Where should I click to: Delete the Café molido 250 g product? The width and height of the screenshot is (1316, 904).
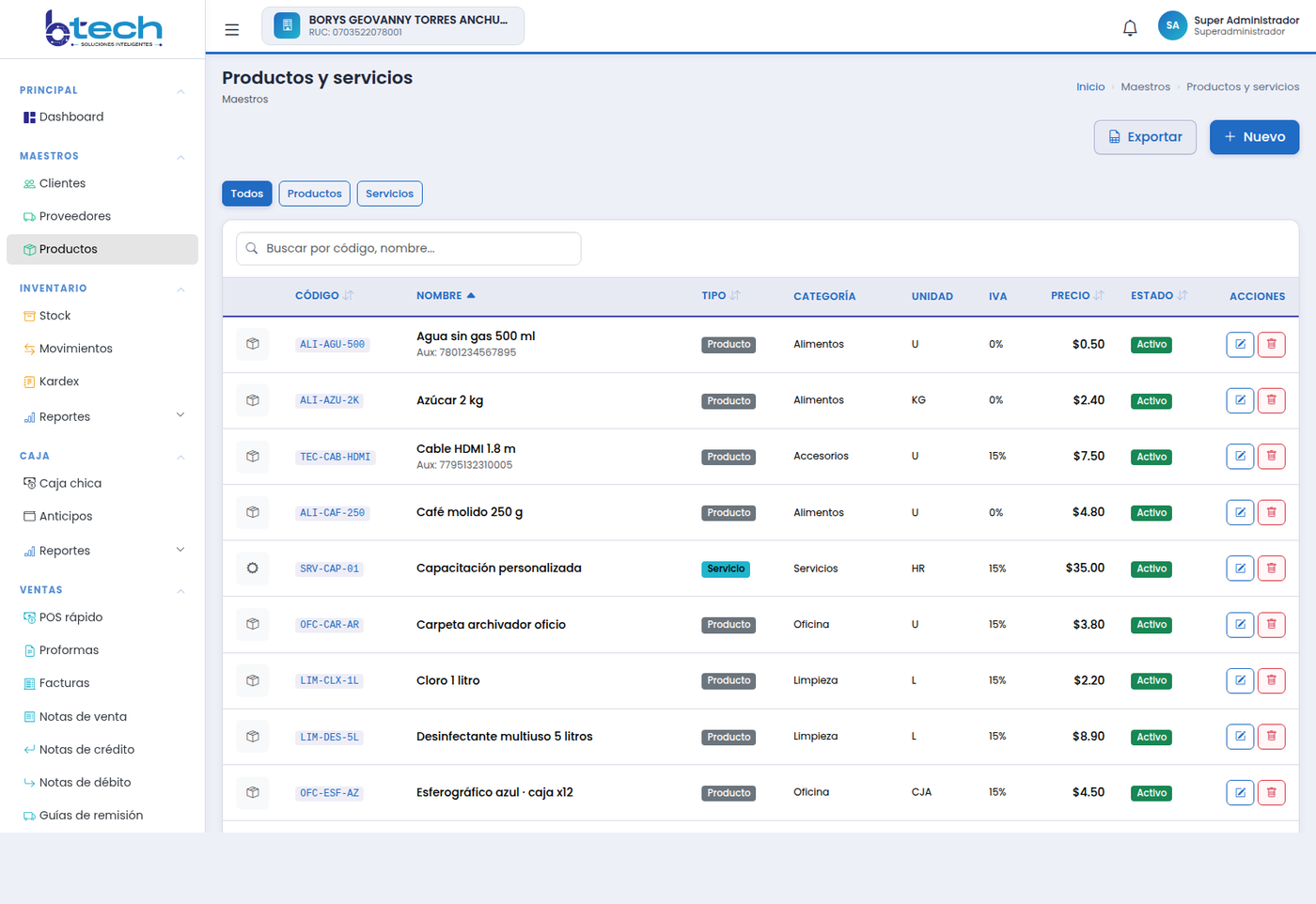(1271, 512)
